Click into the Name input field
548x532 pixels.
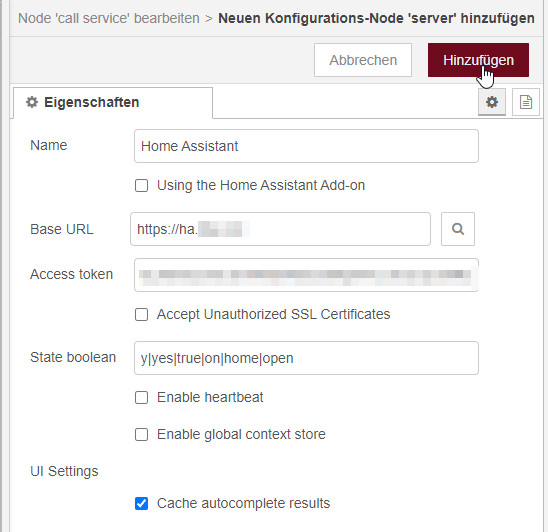pyautogui.click(x=306, y=146)
